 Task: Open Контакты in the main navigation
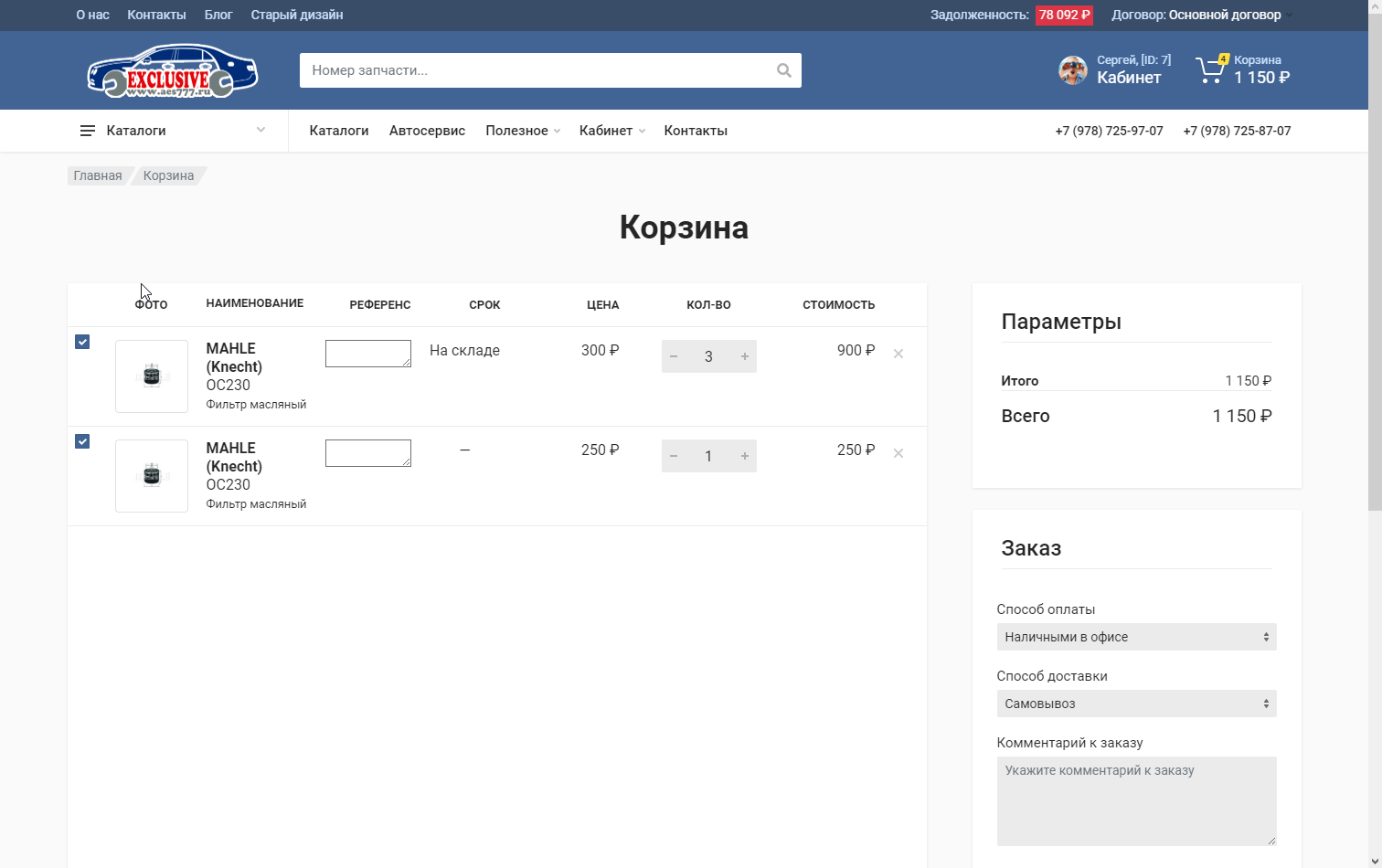click(x=696, y=131)
